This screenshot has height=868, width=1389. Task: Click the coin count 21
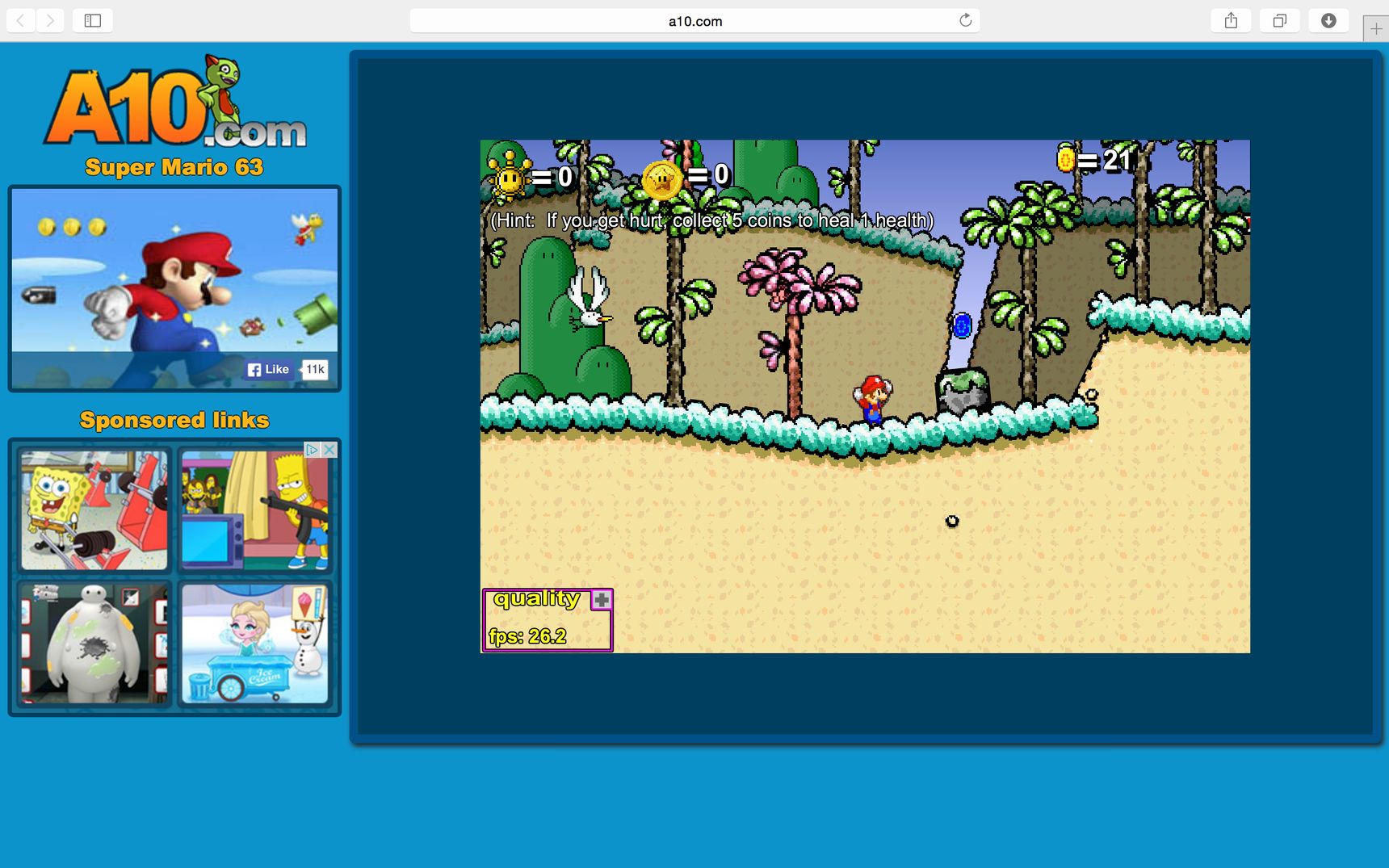coord(1117,160)
